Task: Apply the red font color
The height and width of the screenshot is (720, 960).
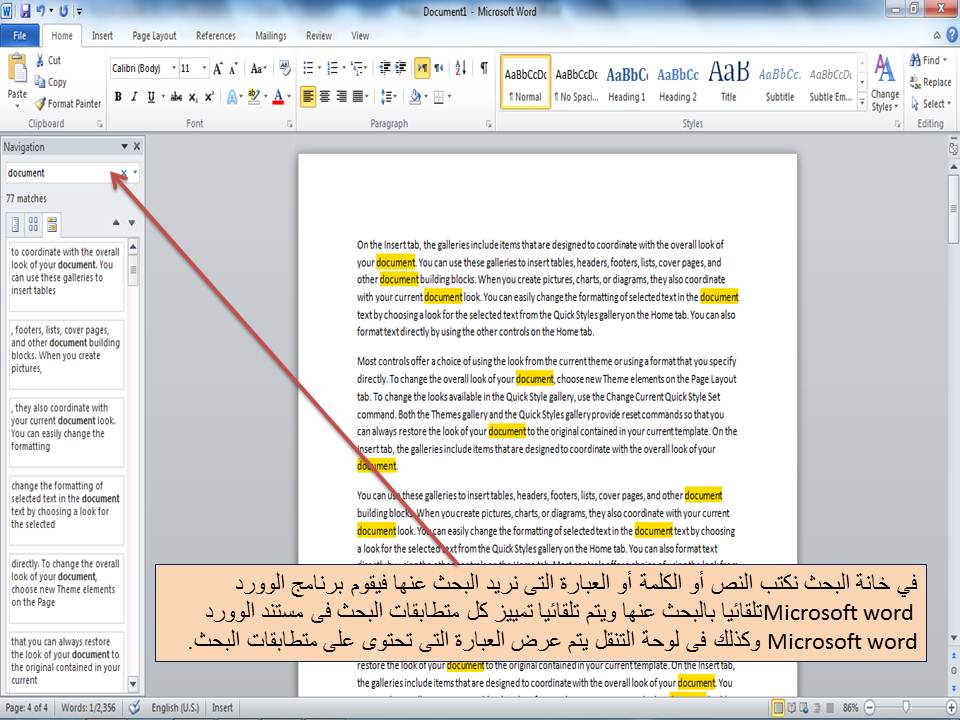Action: (278, 97)
